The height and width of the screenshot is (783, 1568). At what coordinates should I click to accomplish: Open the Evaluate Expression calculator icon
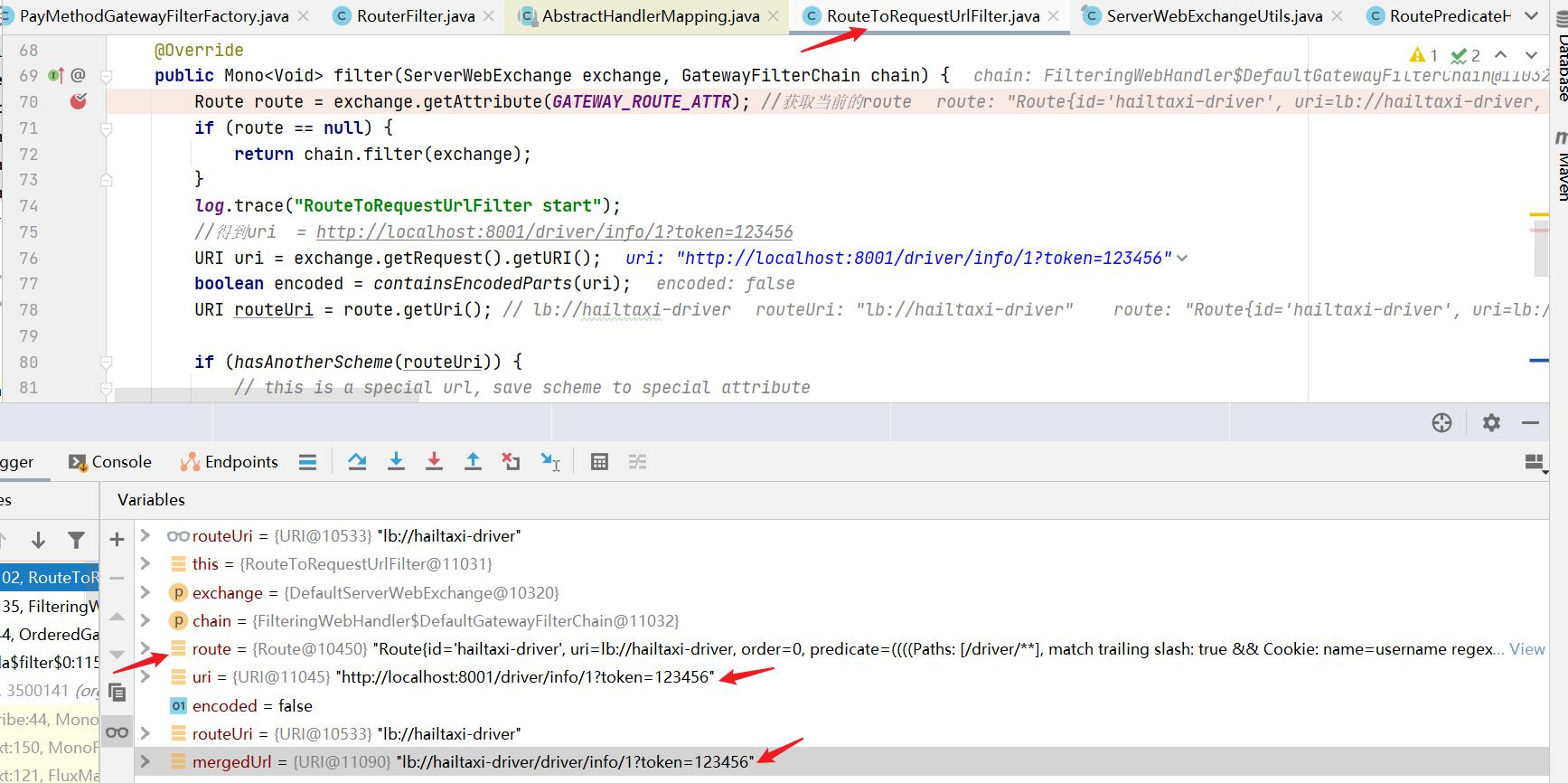(599, 462)
